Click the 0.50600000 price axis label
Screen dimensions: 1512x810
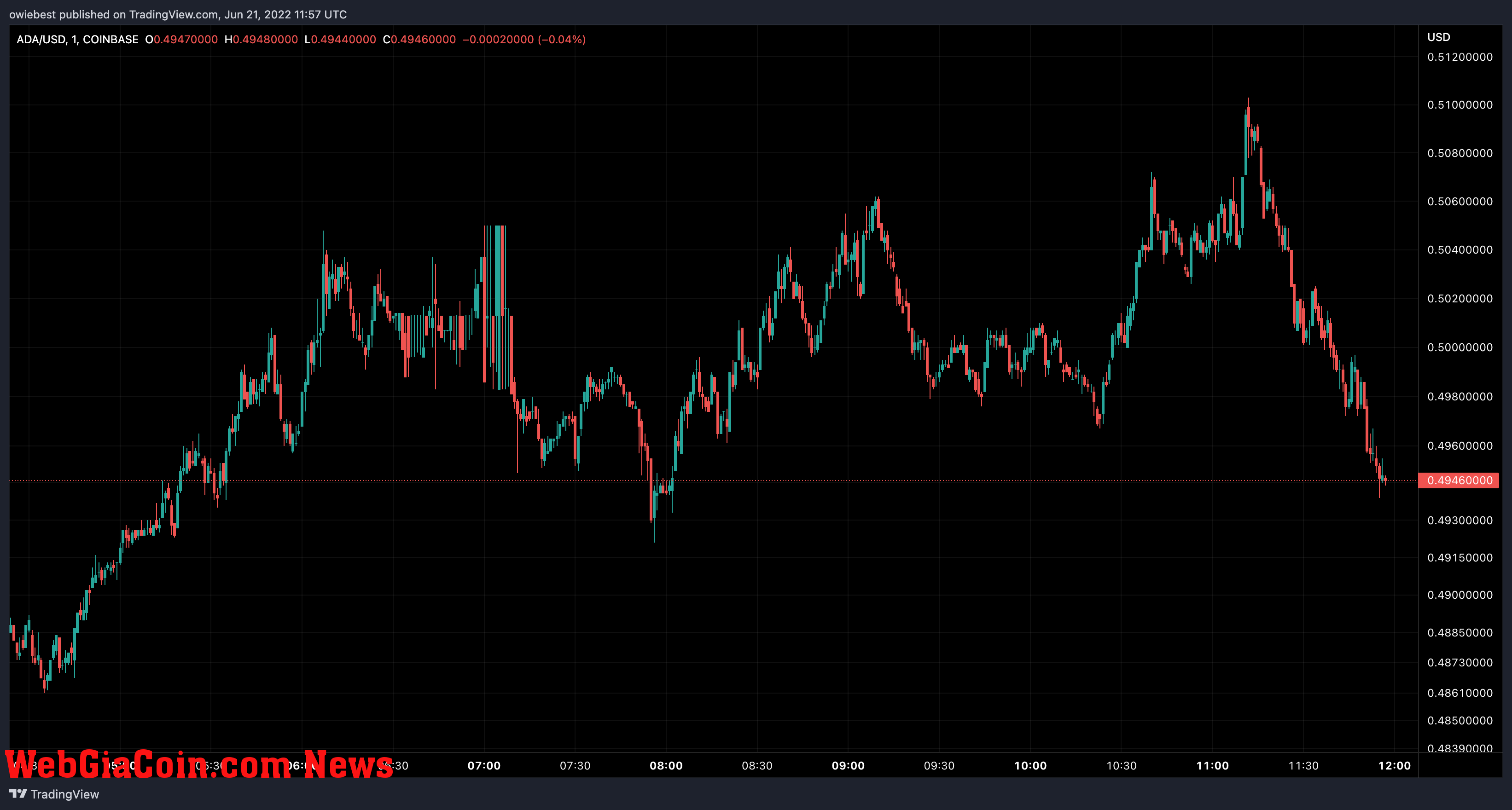[1460, 201]
